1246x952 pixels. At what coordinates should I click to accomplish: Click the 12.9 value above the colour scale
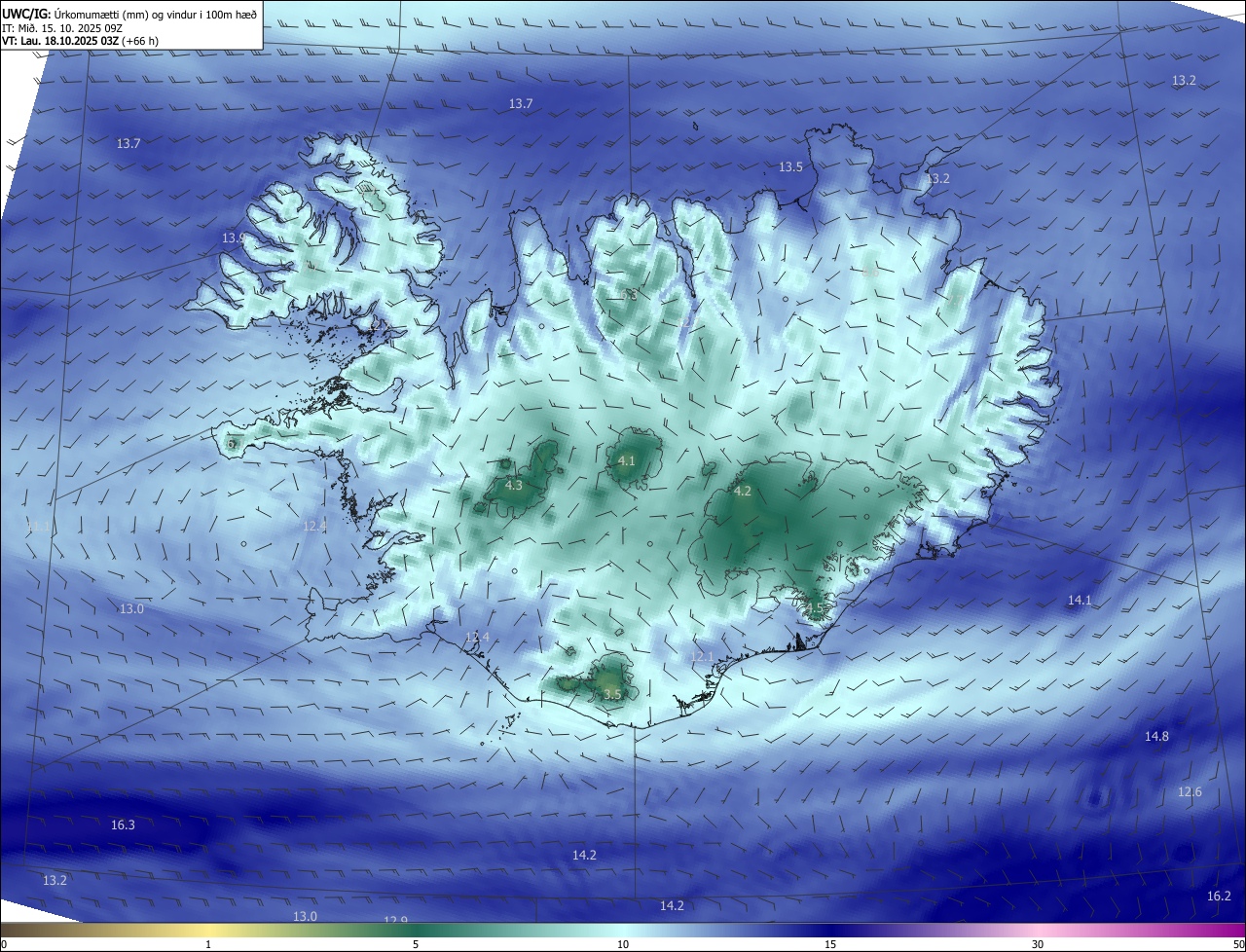point(395,920)
